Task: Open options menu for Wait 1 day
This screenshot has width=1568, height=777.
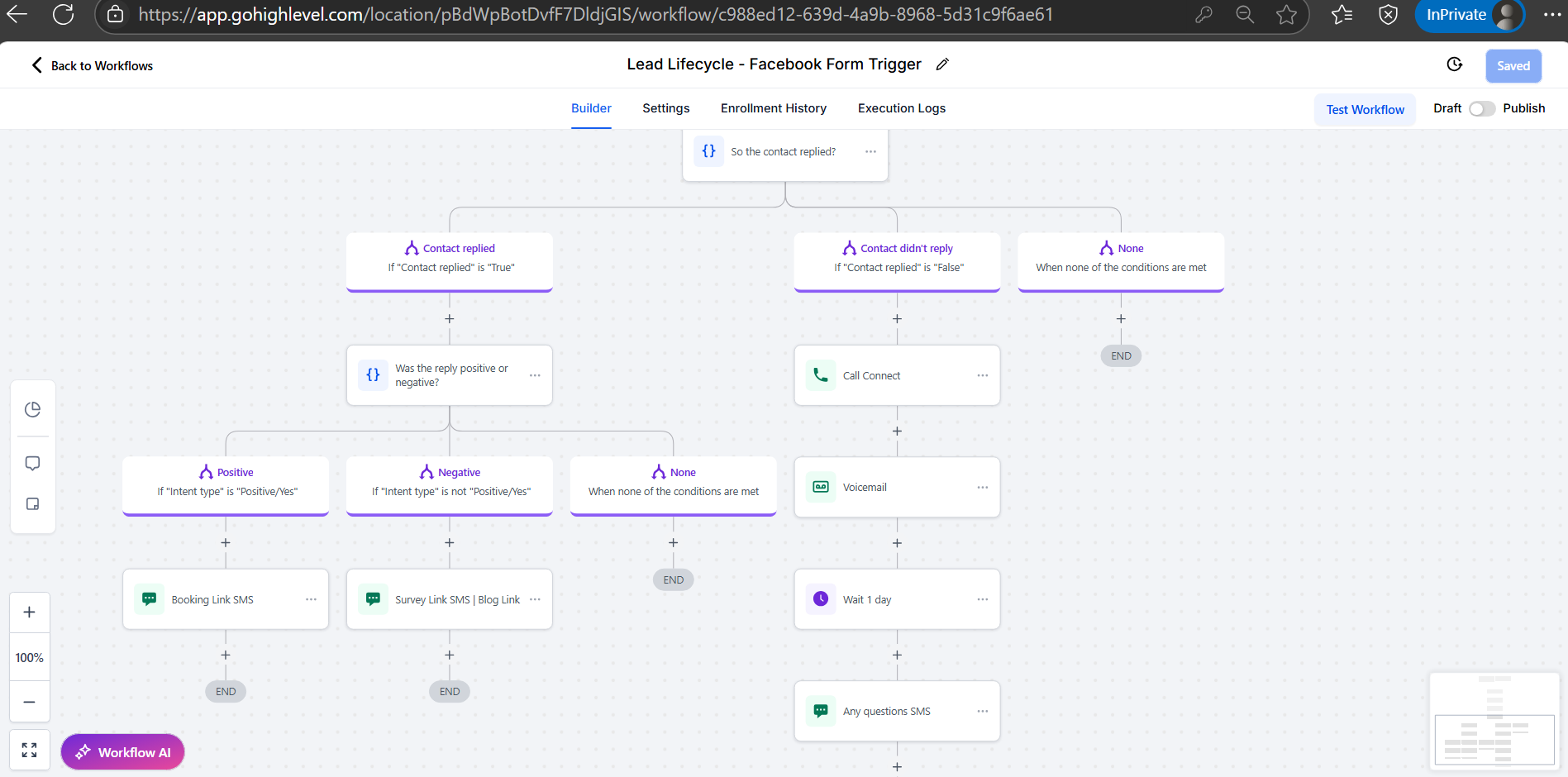Action: click(x=982, y=599)
